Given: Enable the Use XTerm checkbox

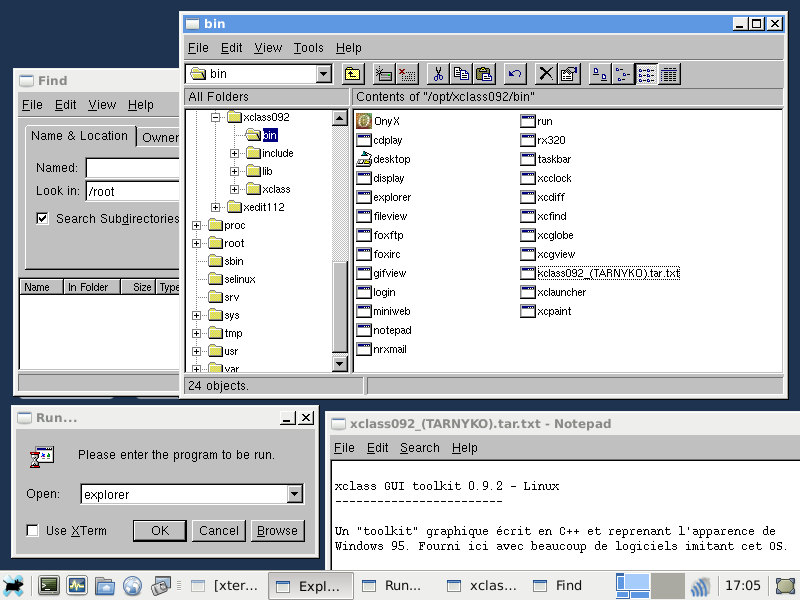Looking at the screenshot, I should 33,531.
